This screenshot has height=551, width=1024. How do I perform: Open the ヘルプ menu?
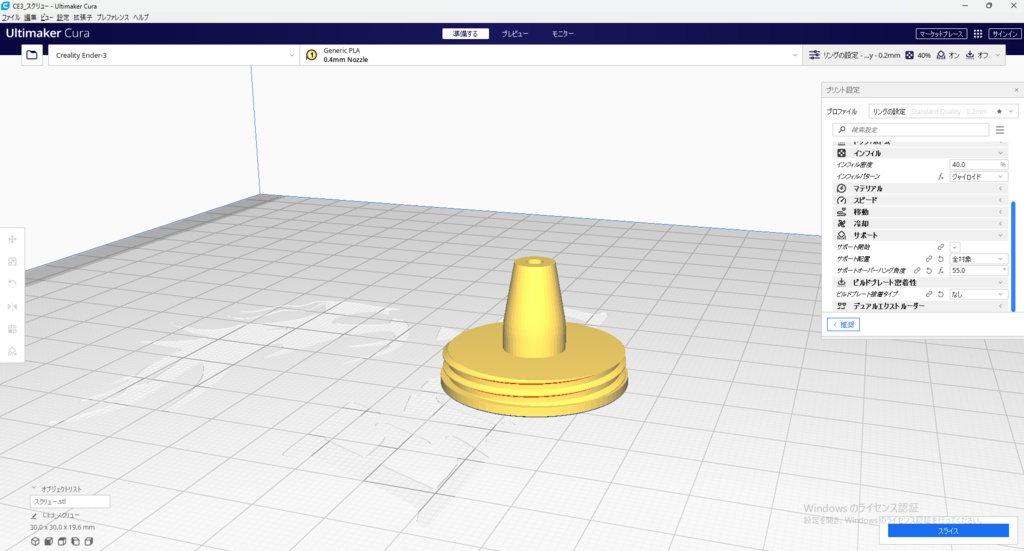pos(141,18)
